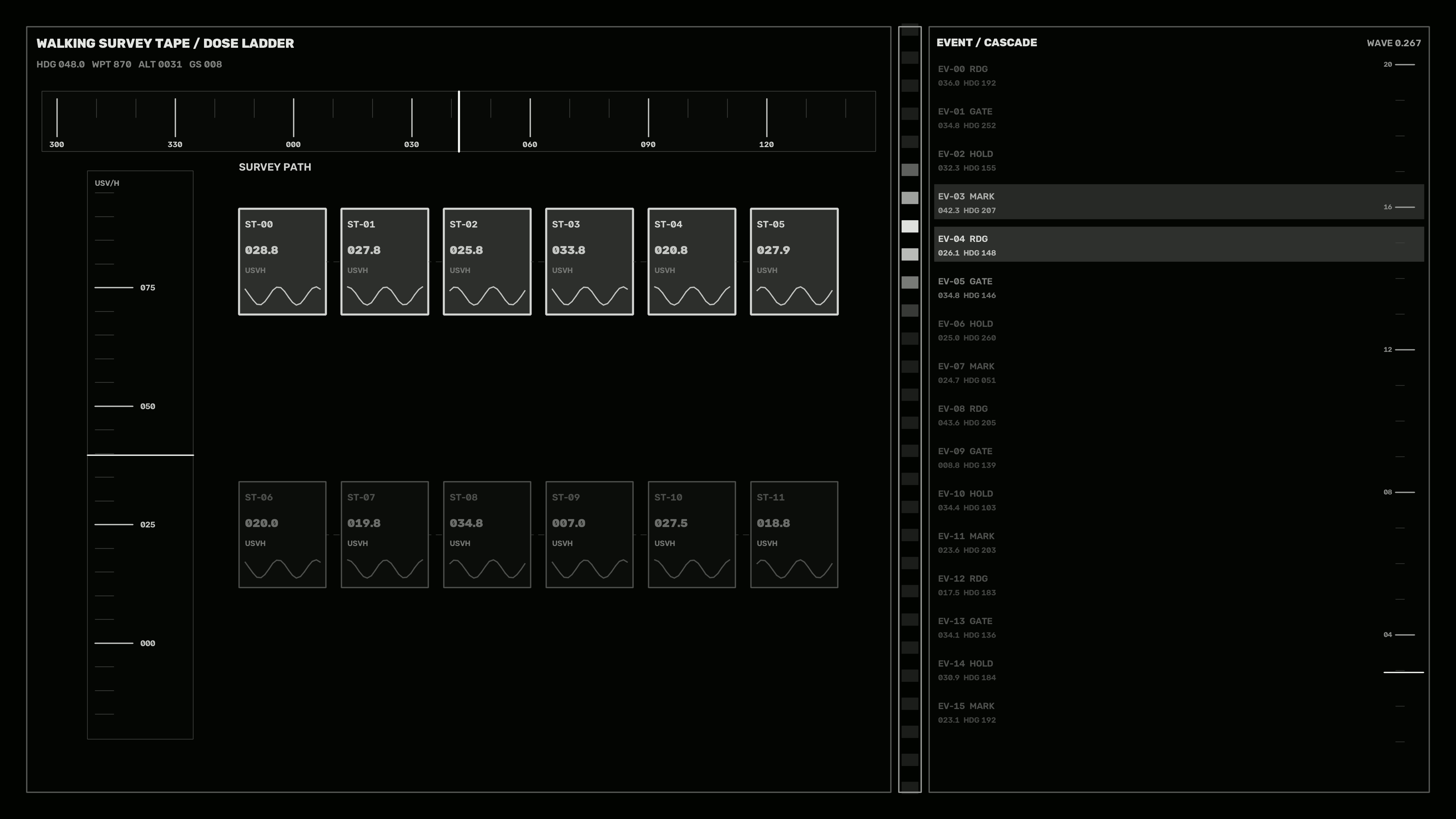Select dimmed station card ST-07
1456x819 pixels.
click(x=384, y=535)
